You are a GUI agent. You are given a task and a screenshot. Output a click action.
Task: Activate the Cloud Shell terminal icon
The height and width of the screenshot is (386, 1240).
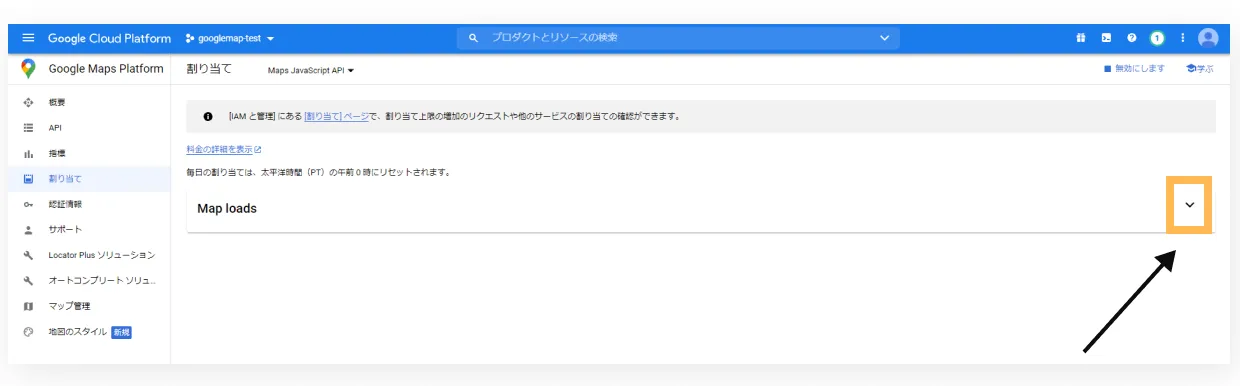point(1106,38)
